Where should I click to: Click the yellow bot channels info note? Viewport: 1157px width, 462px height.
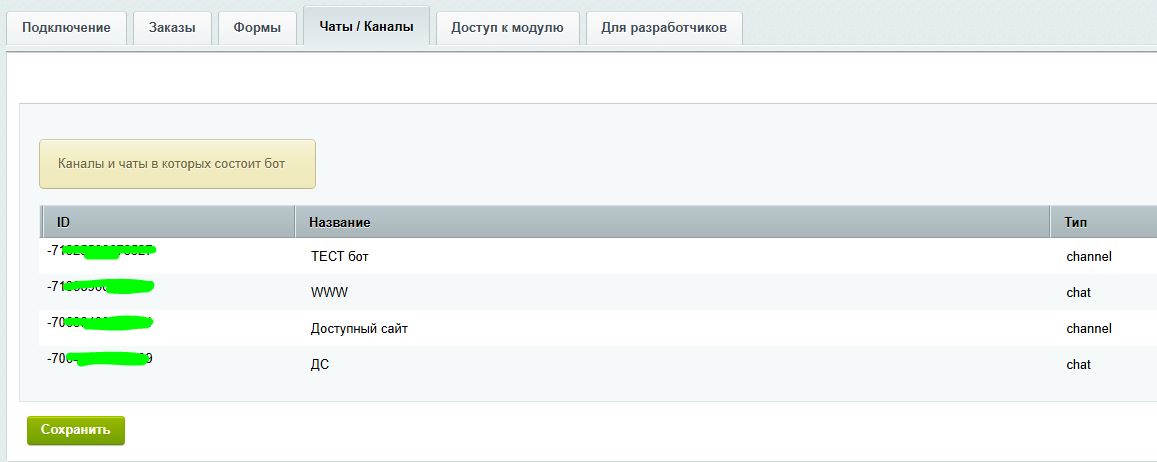[177, 164]
